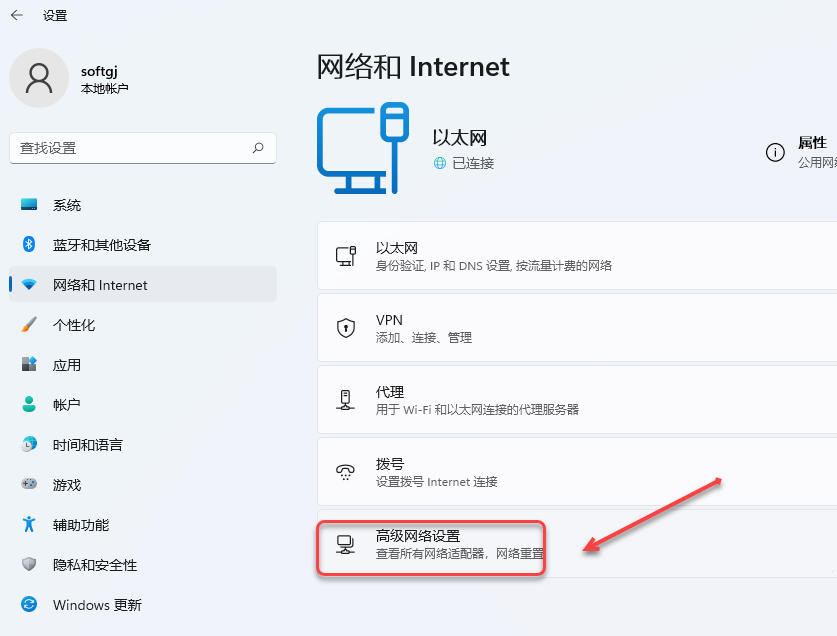The width and height of the screenshot is (837, 636).
Task: Open 游戏 settings page
Action: point(143,485)
